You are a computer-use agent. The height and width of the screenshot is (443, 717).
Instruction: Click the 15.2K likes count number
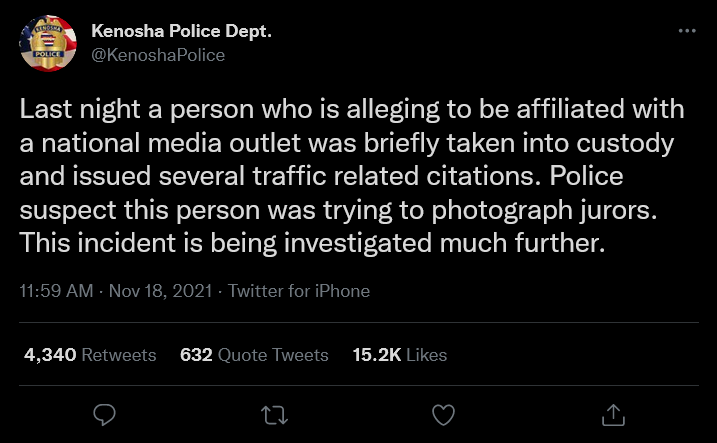coord(376,355)
